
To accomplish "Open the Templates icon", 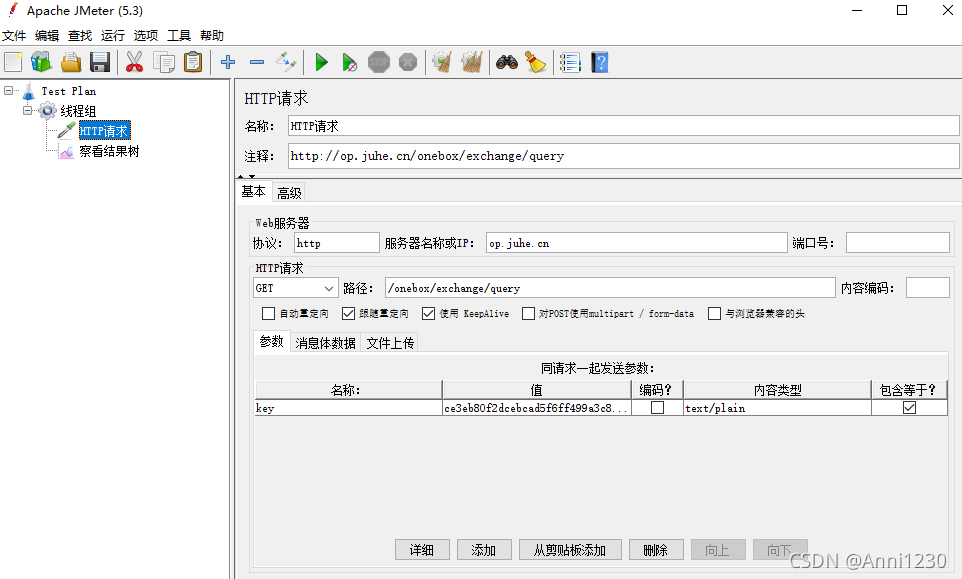I will point(42,63).
